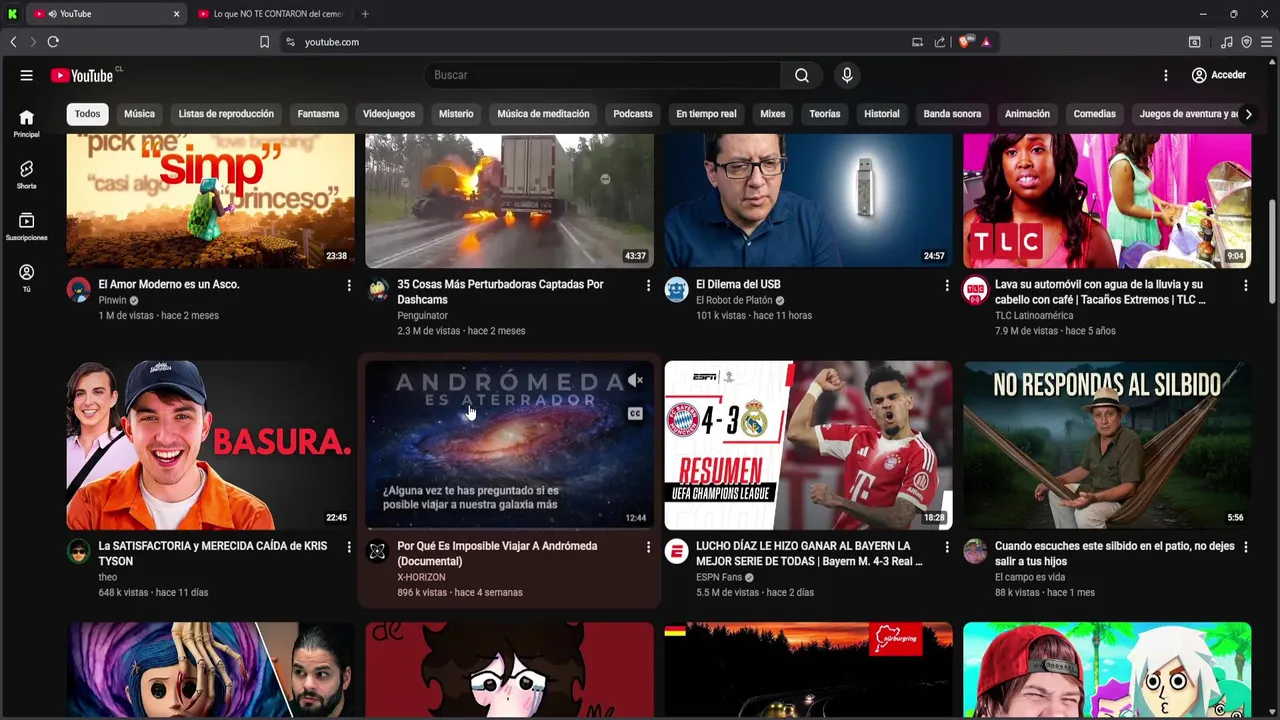Viewport: 1280px width, 720px height.
Task: Open No respondas al silbido thumbnail
Action: point(1107,445)
